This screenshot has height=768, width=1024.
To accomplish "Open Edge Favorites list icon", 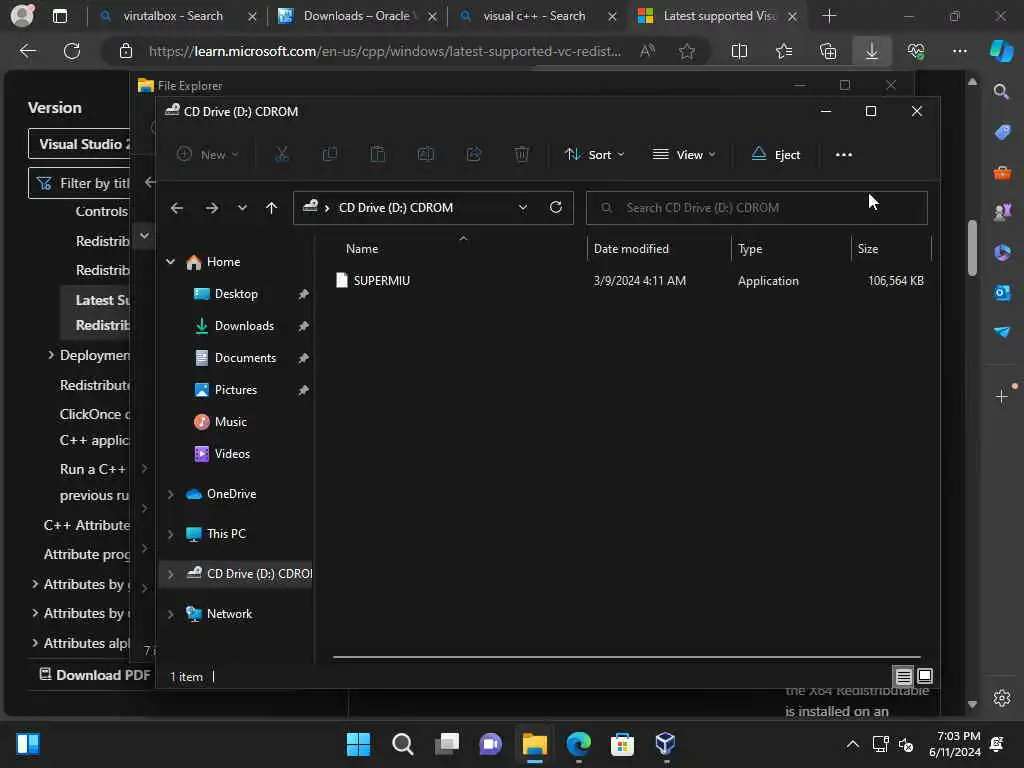I will tap(784, 51).
